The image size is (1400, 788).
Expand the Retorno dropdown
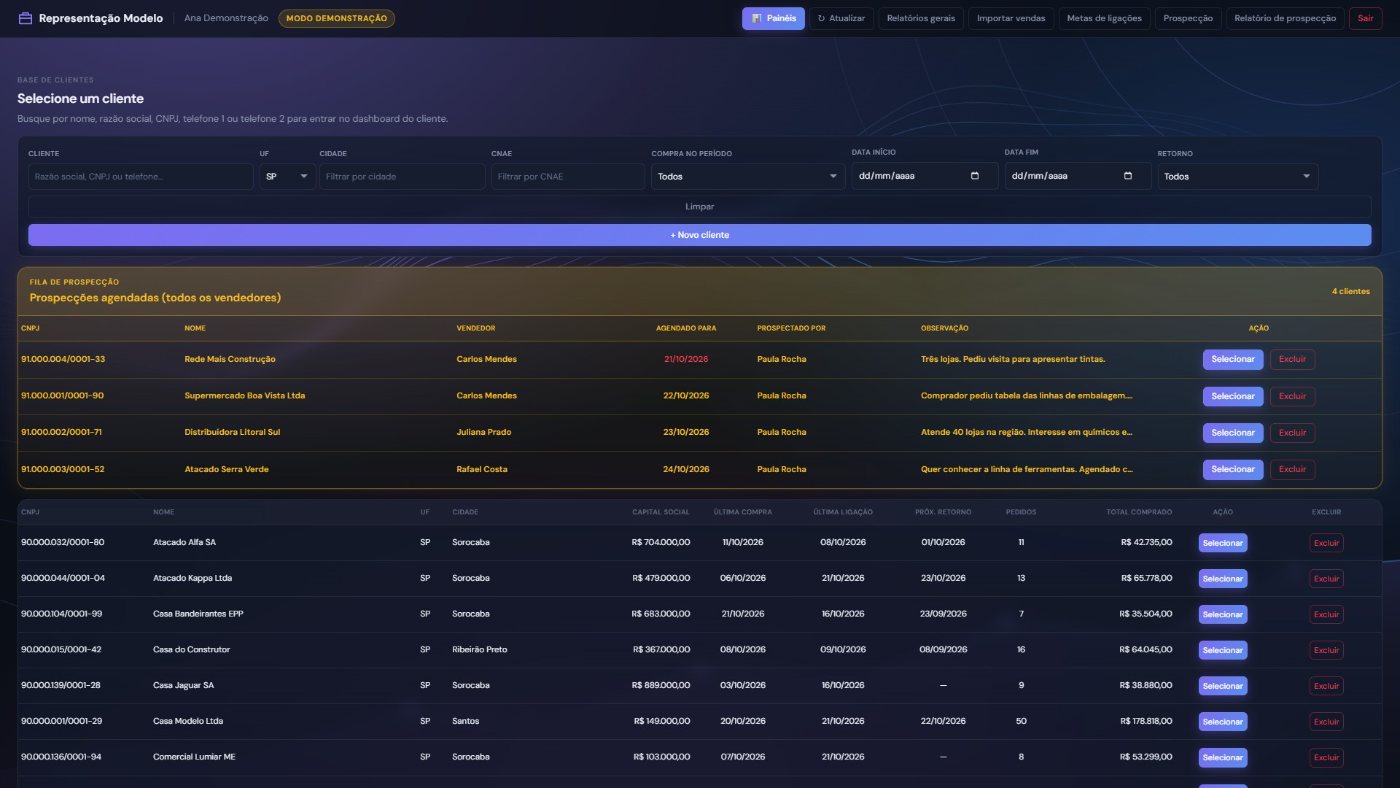tap(1238, 176)
